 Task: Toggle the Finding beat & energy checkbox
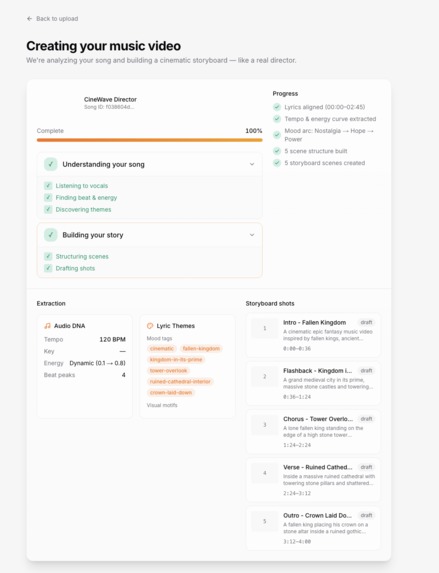[48, 197]
